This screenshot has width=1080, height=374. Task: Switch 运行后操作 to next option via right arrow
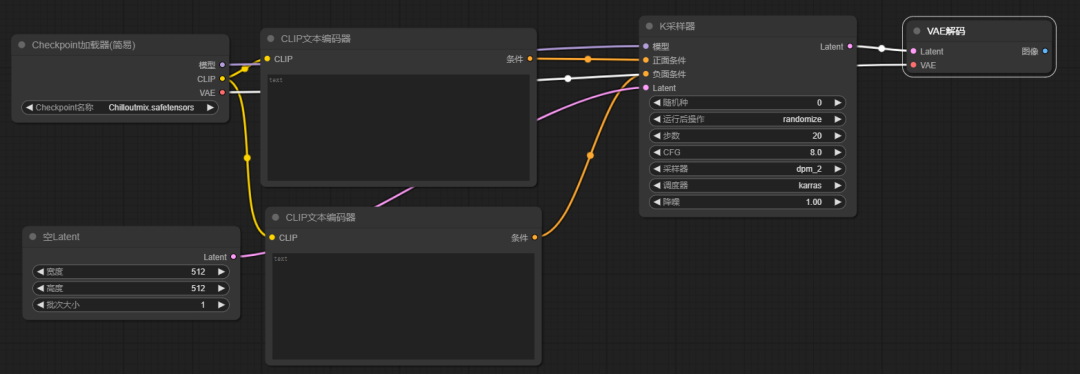(x=838, y=119)
